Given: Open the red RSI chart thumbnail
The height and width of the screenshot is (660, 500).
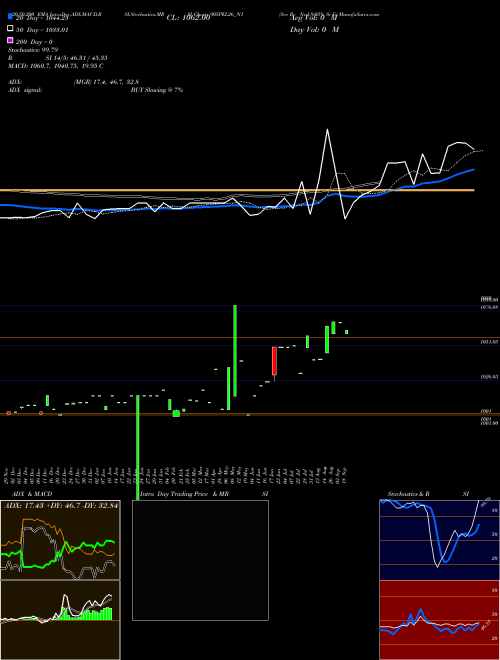Looking at the screenshot, I should (x=439, y=620).
